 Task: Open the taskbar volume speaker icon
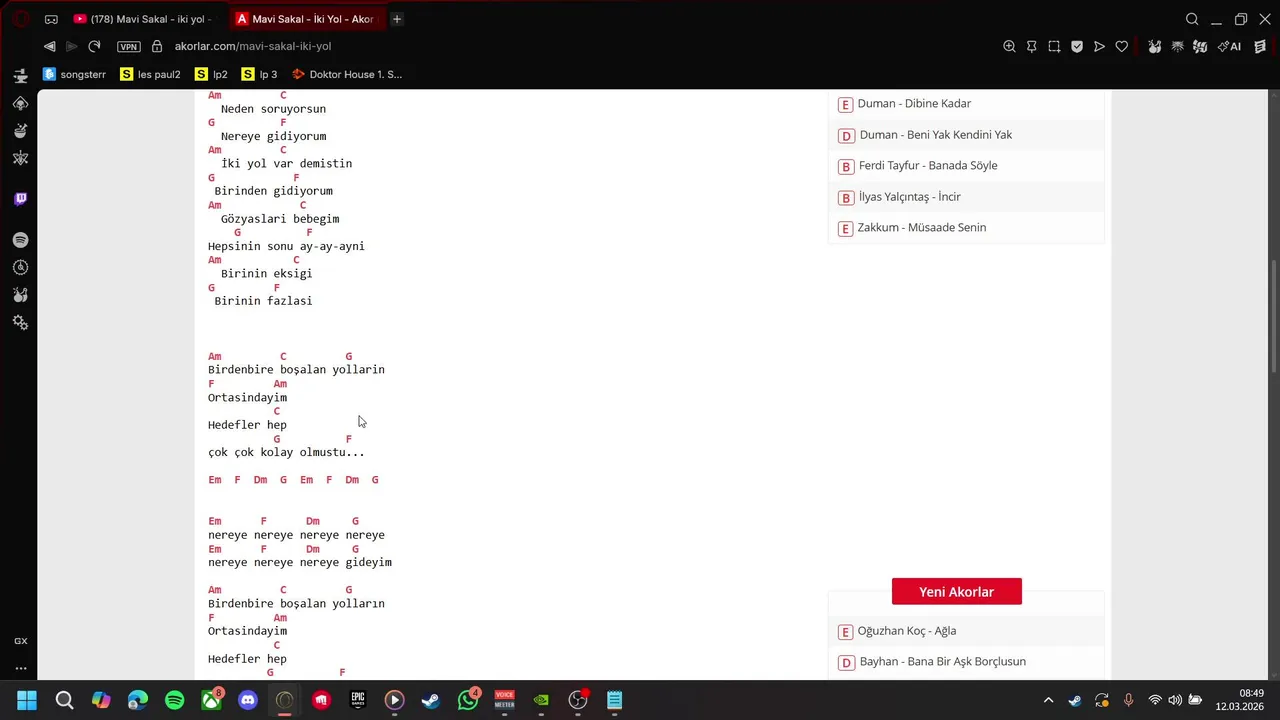tap(1175, 700)
